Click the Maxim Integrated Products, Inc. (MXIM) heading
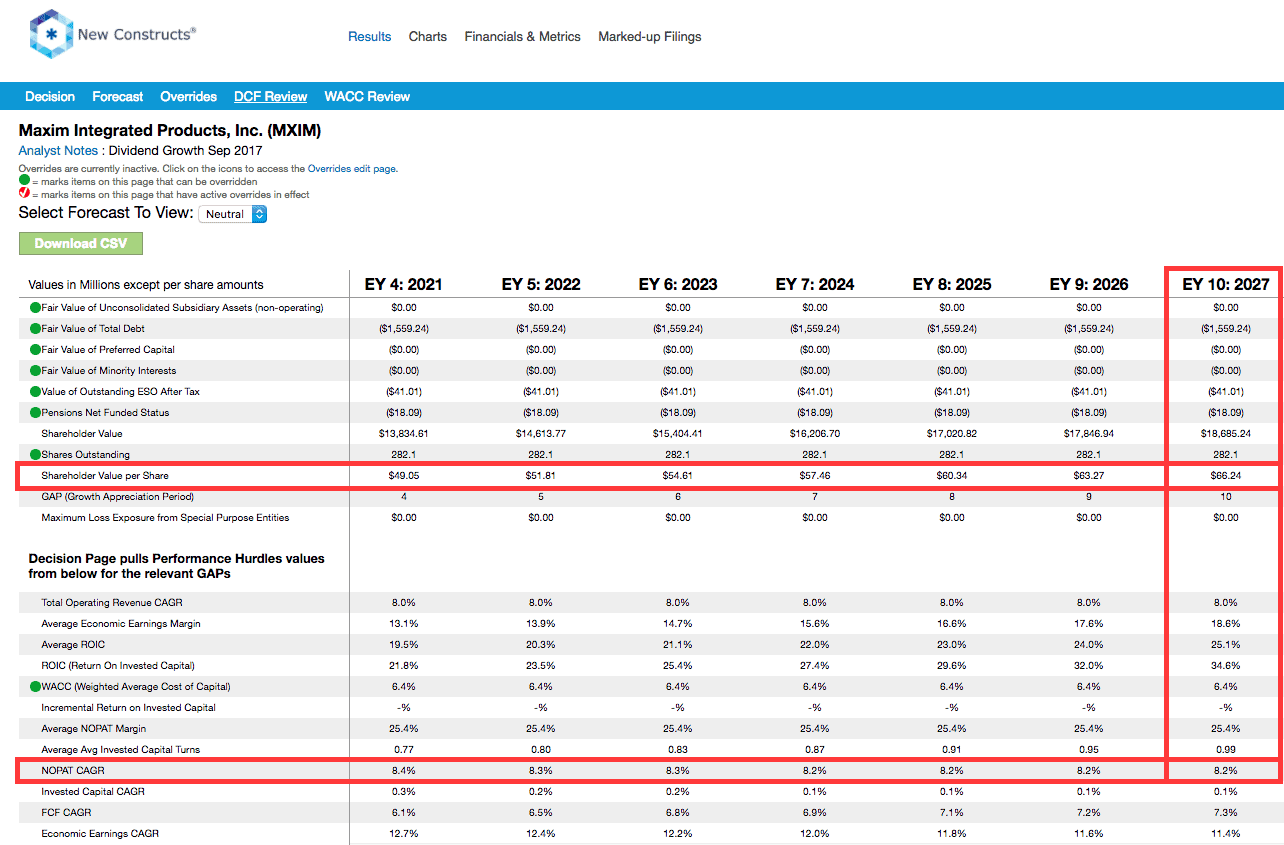 coord(170,130)
